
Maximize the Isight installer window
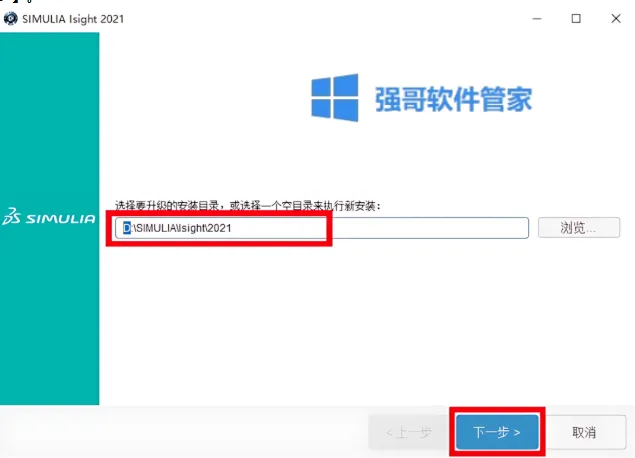click(576, 19)
